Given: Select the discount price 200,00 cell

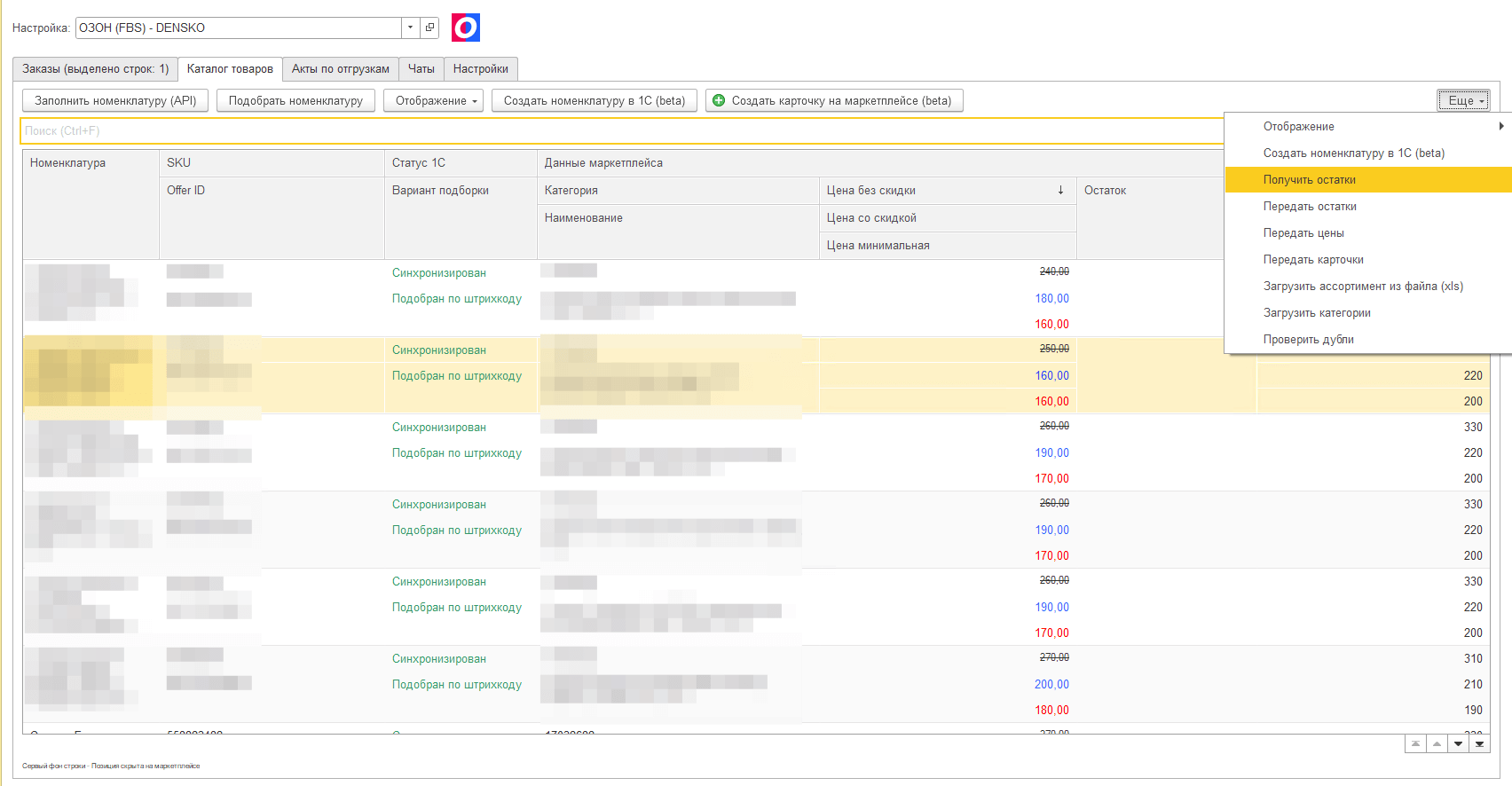Looking at the screenshot, I should coord(1051,684).
